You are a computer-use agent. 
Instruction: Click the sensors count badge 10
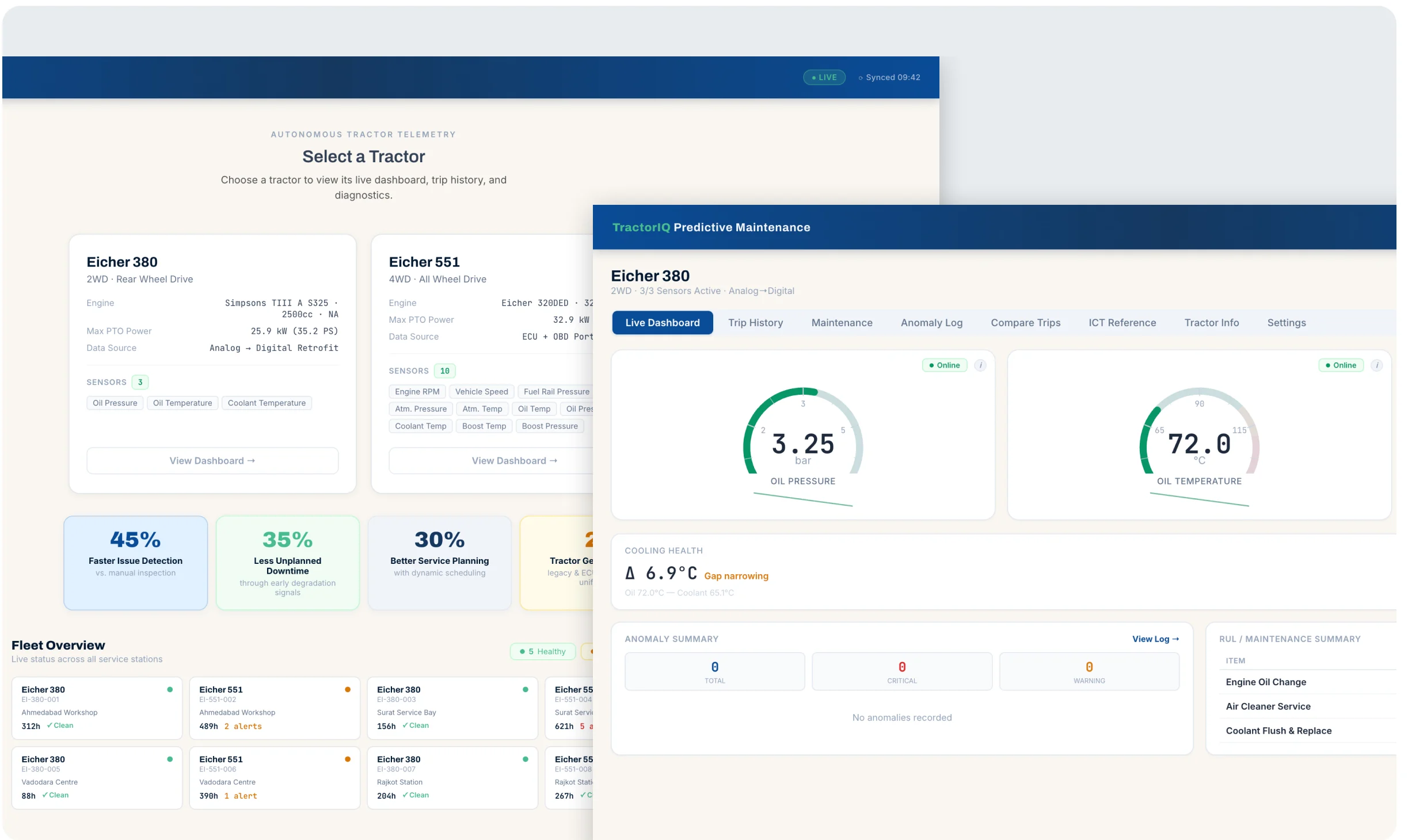pos(445,371)
